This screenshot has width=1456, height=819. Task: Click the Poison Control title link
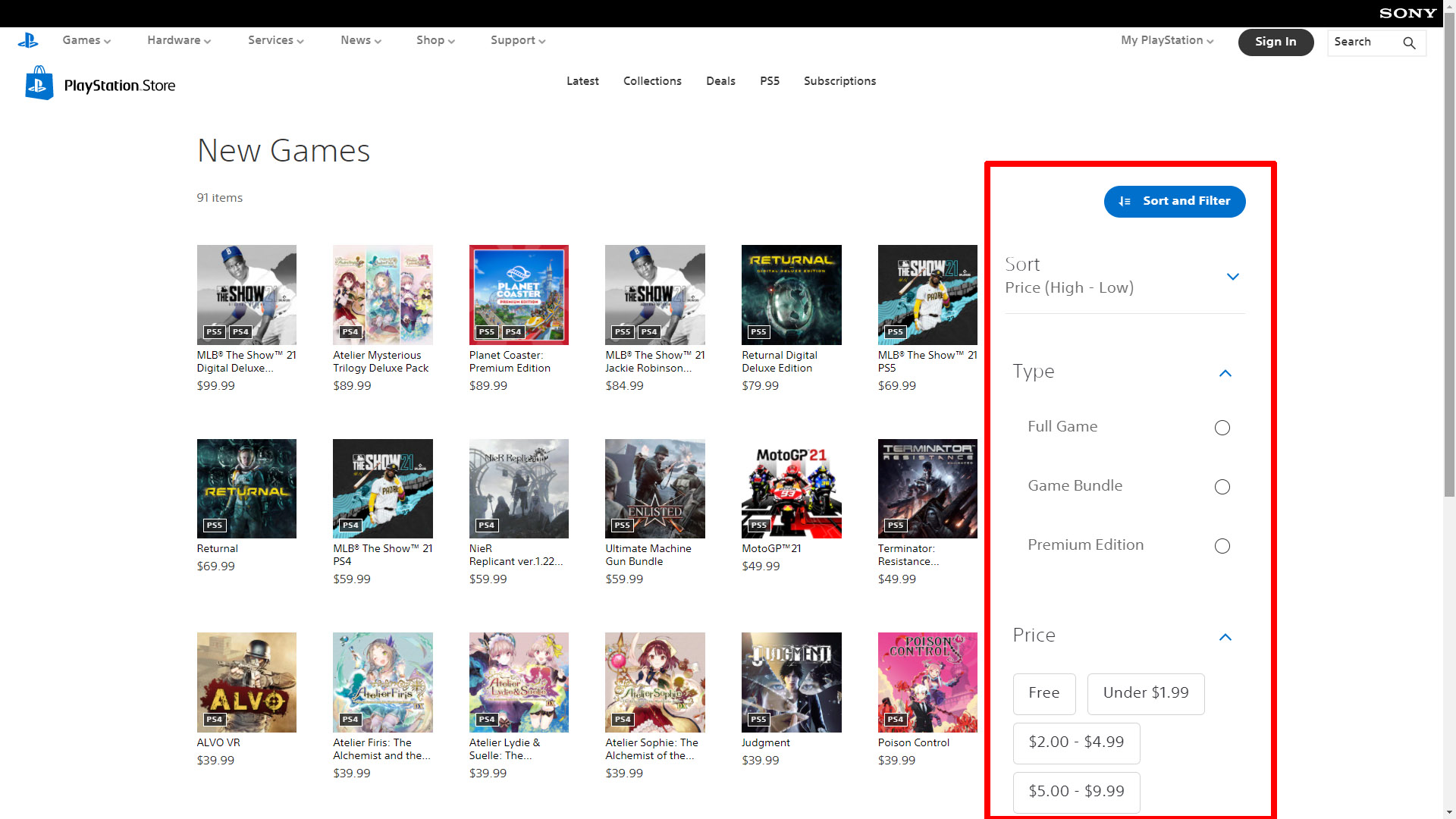point(913,743)
